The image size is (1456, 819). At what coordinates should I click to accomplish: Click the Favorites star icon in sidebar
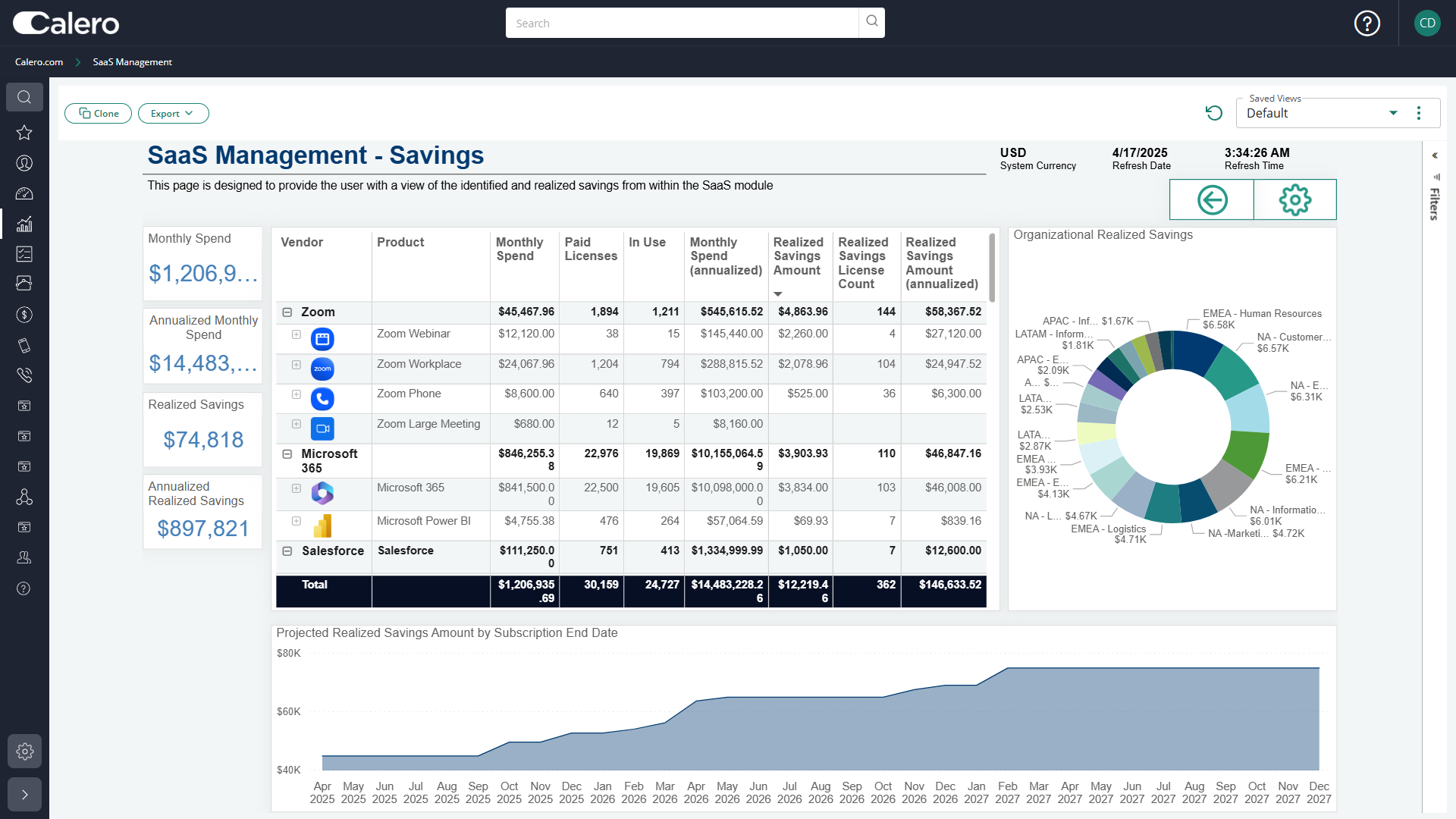click(24, 133)
